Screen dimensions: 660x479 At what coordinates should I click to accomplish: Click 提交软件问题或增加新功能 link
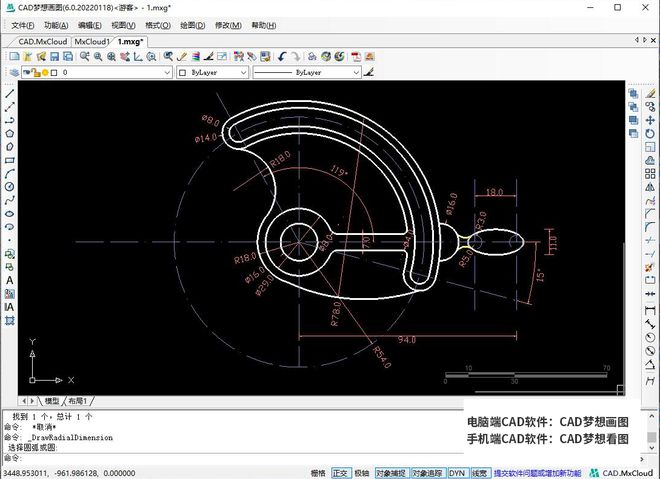pyautogui.click(x=538, y=473)
